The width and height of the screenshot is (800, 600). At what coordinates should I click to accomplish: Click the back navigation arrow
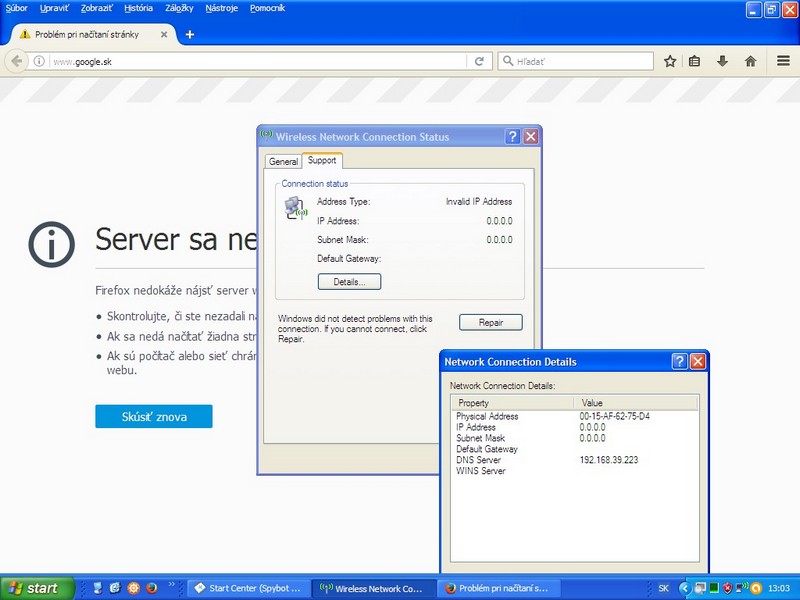[x=16, y=60]
